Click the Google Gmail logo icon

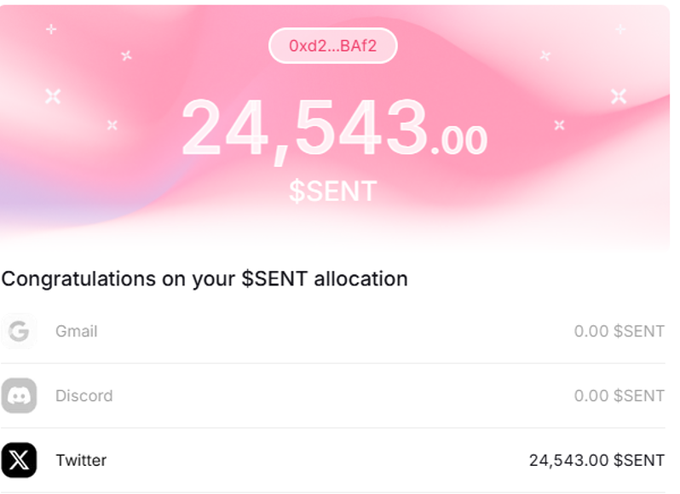(19, 331)
